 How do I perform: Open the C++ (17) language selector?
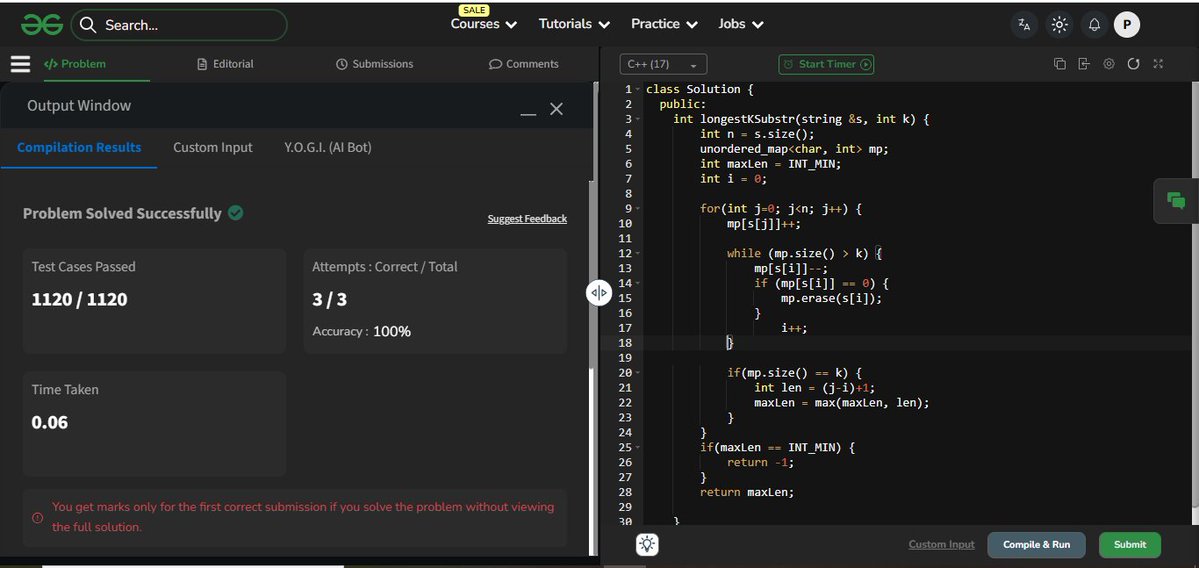click(663, 64)
